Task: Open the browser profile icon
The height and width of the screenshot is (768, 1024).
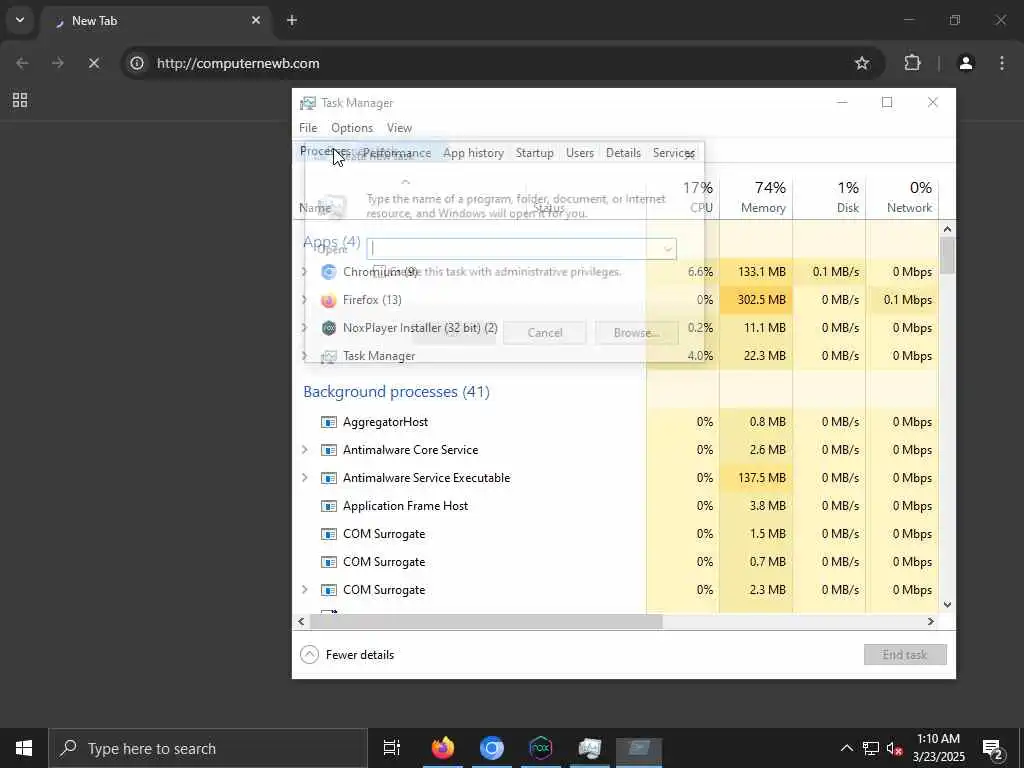Action: [x=966, y=63]
